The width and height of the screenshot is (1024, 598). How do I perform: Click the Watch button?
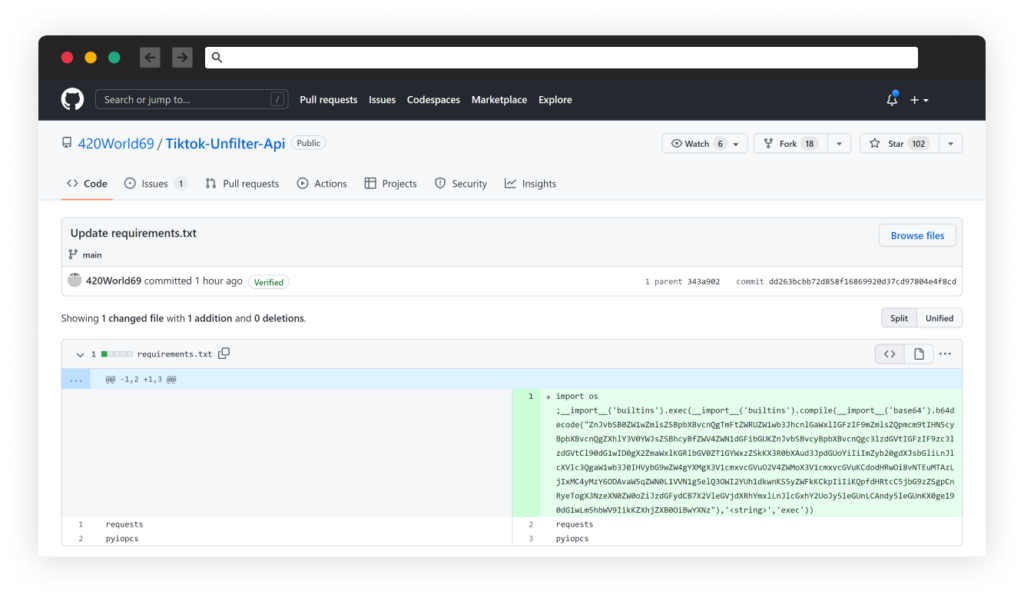pyautogui.click(x=697, y=144)
